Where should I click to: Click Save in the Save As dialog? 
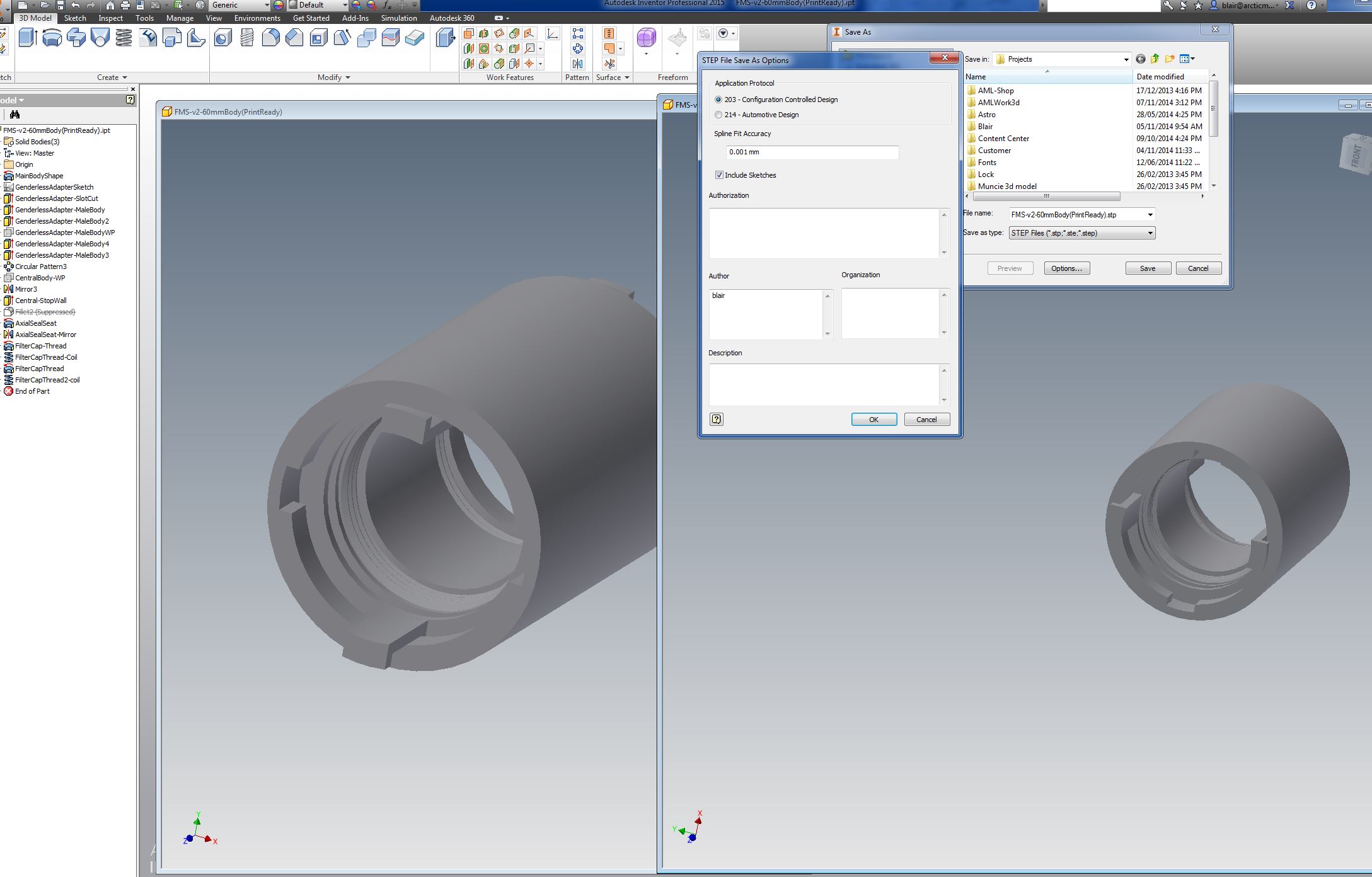[1148, 268]
